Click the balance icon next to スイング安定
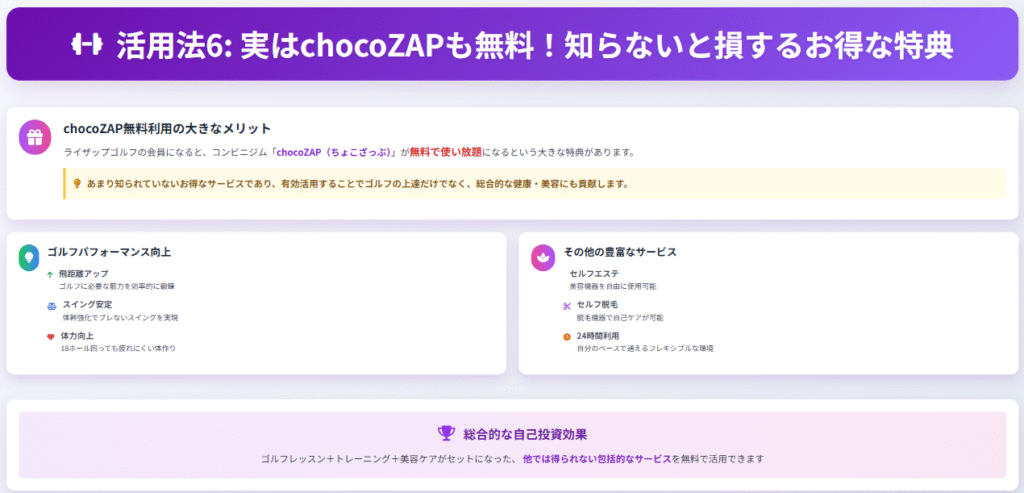Image resolution: width=1024 pixels, height=493 pixels. point(52,306)
